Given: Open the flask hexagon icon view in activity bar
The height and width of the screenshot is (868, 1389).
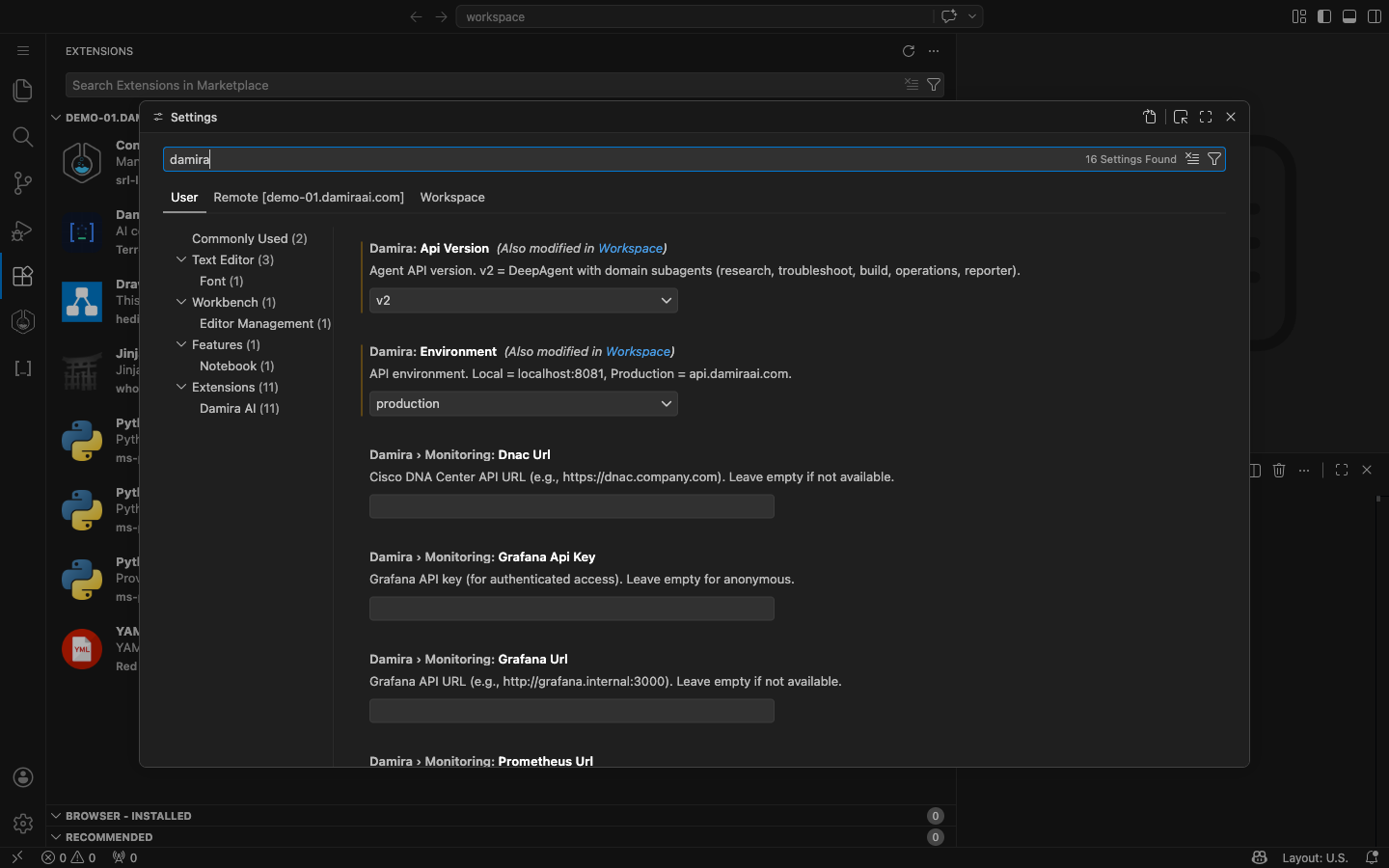Looking at the screenshot, I should 23,321.
